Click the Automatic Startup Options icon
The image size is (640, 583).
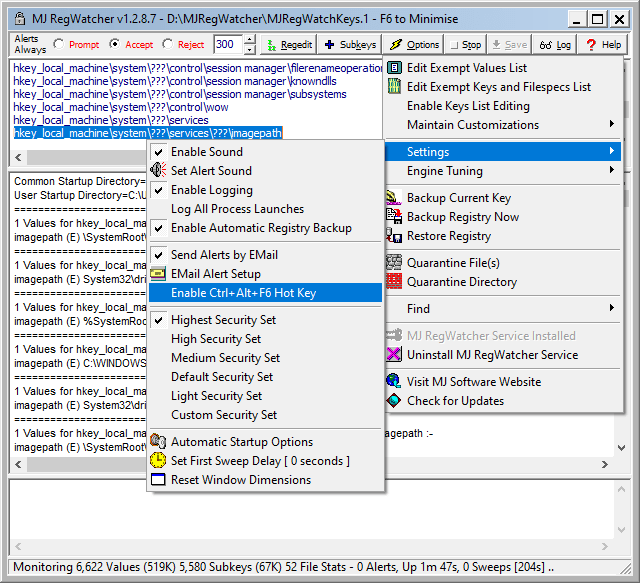pyautogui.click(x=158, y=441)
